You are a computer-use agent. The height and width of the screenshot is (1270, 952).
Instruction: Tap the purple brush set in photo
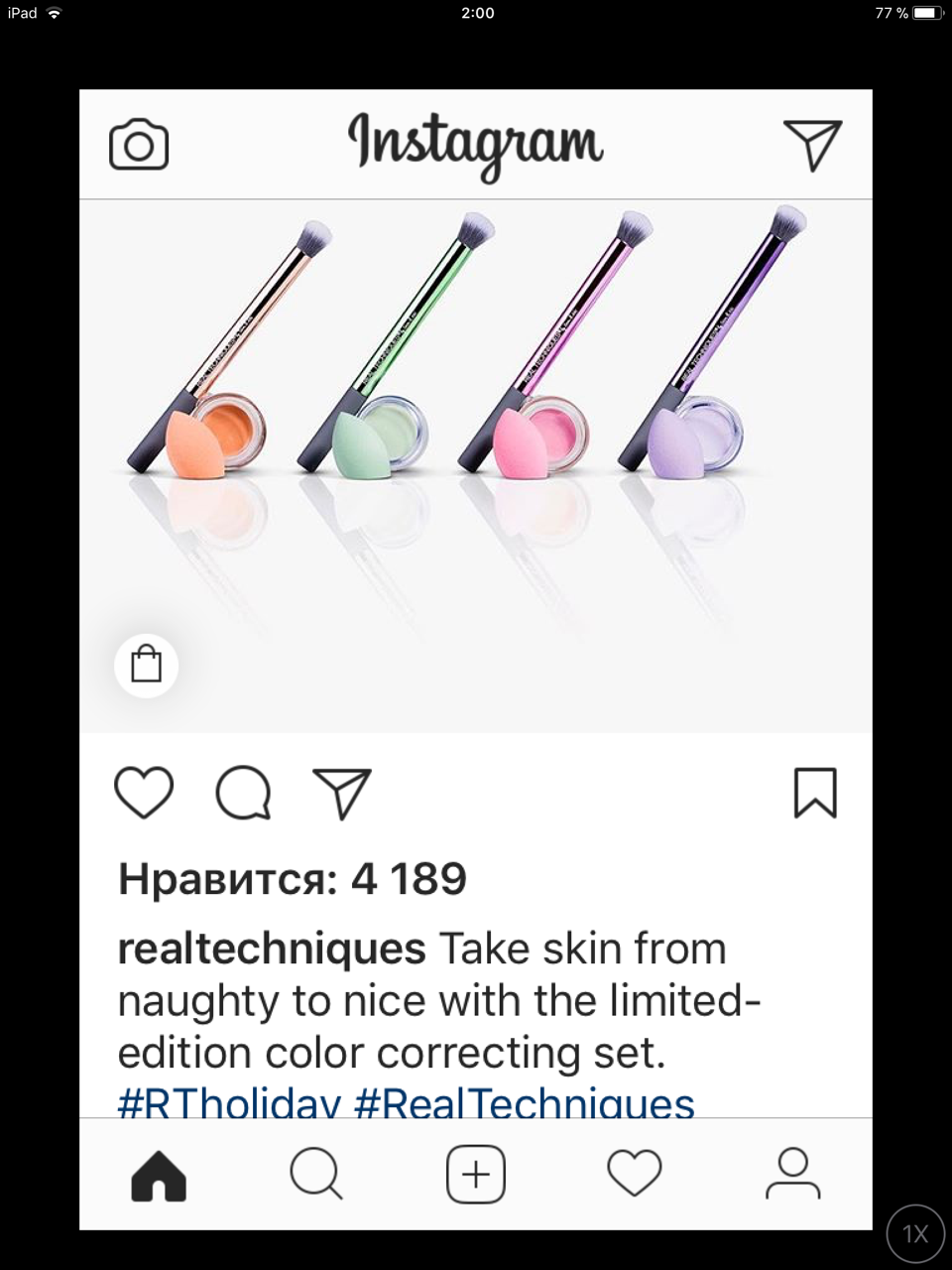(710, 339)
